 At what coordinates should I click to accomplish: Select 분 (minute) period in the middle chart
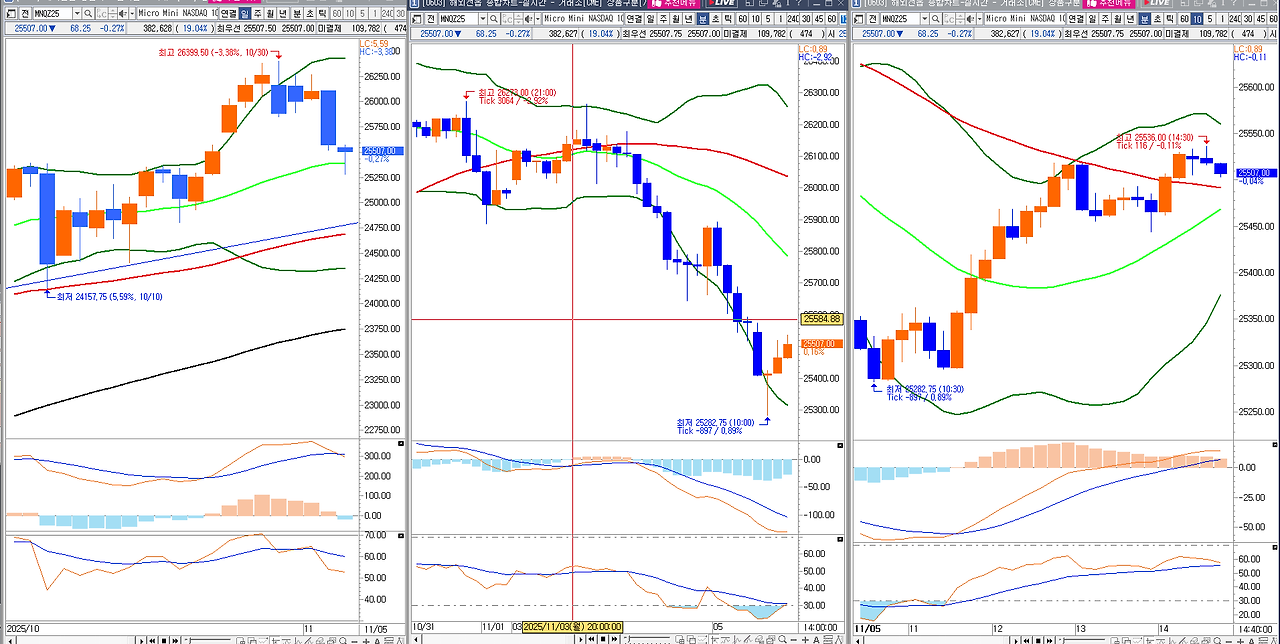[x=703, y=19]
